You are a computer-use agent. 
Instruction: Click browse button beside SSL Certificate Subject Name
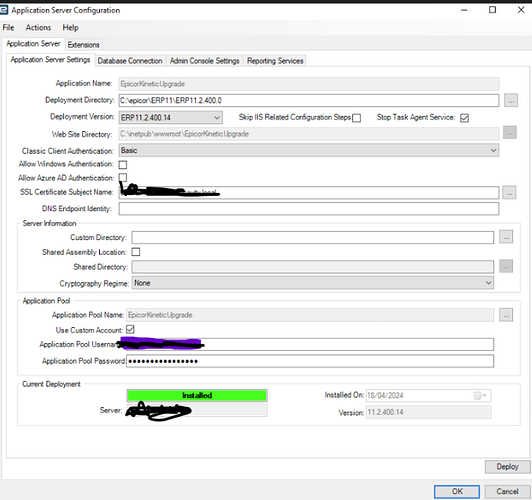click(x=509, y=193)
